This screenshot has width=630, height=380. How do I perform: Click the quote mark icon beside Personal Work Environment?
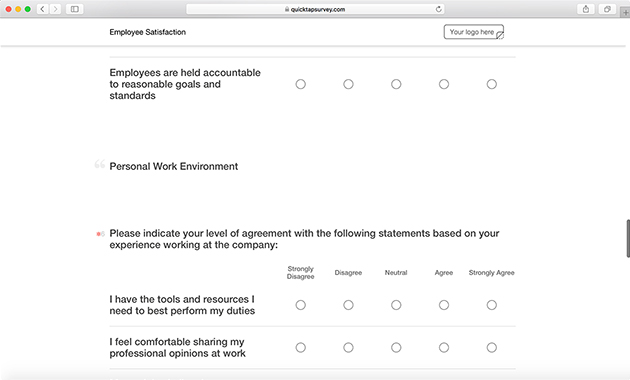pos(100,164)
